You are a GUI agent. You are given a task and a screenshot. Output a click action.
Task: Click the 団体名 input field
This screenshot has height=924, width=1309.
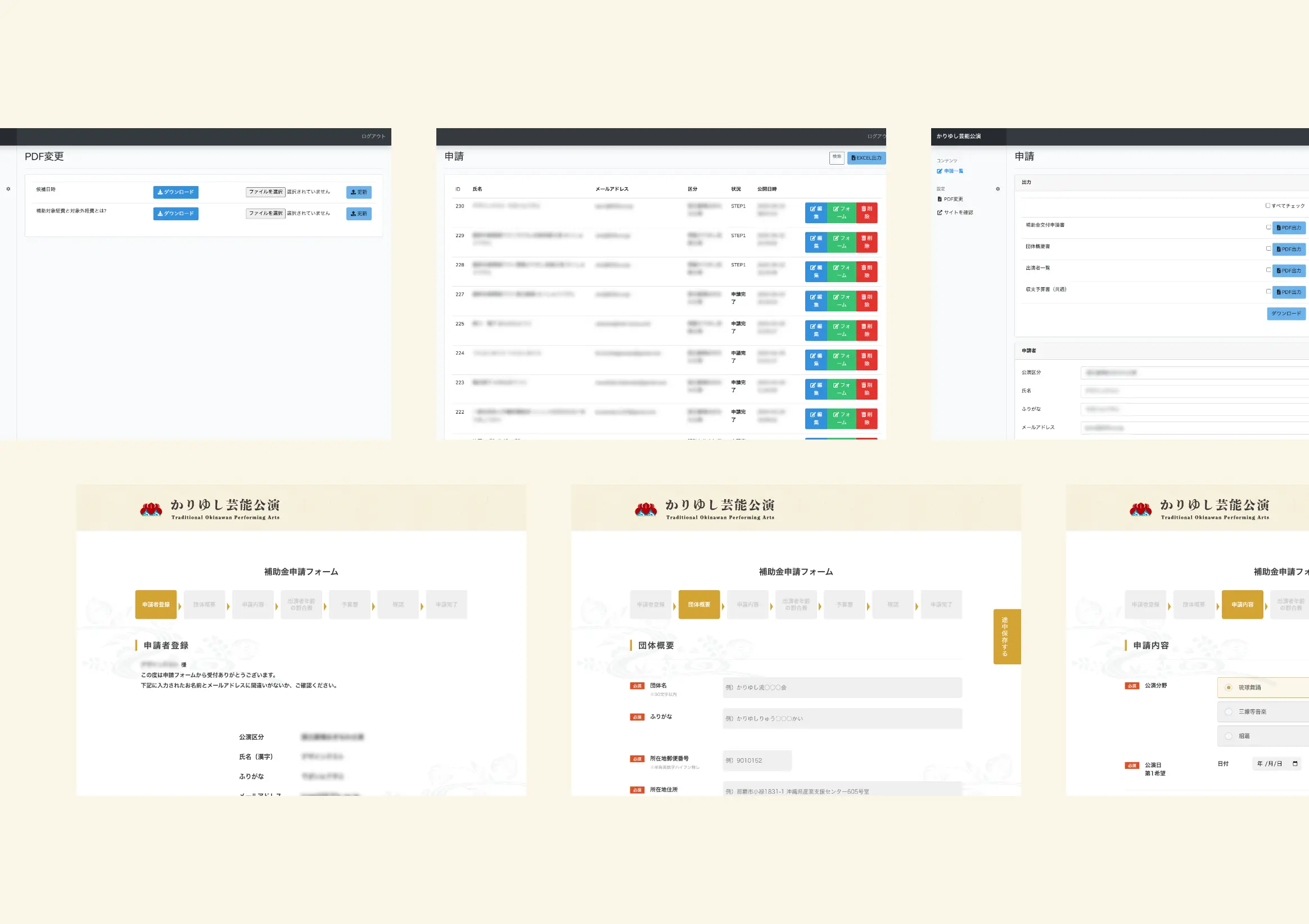pos(842,687)
